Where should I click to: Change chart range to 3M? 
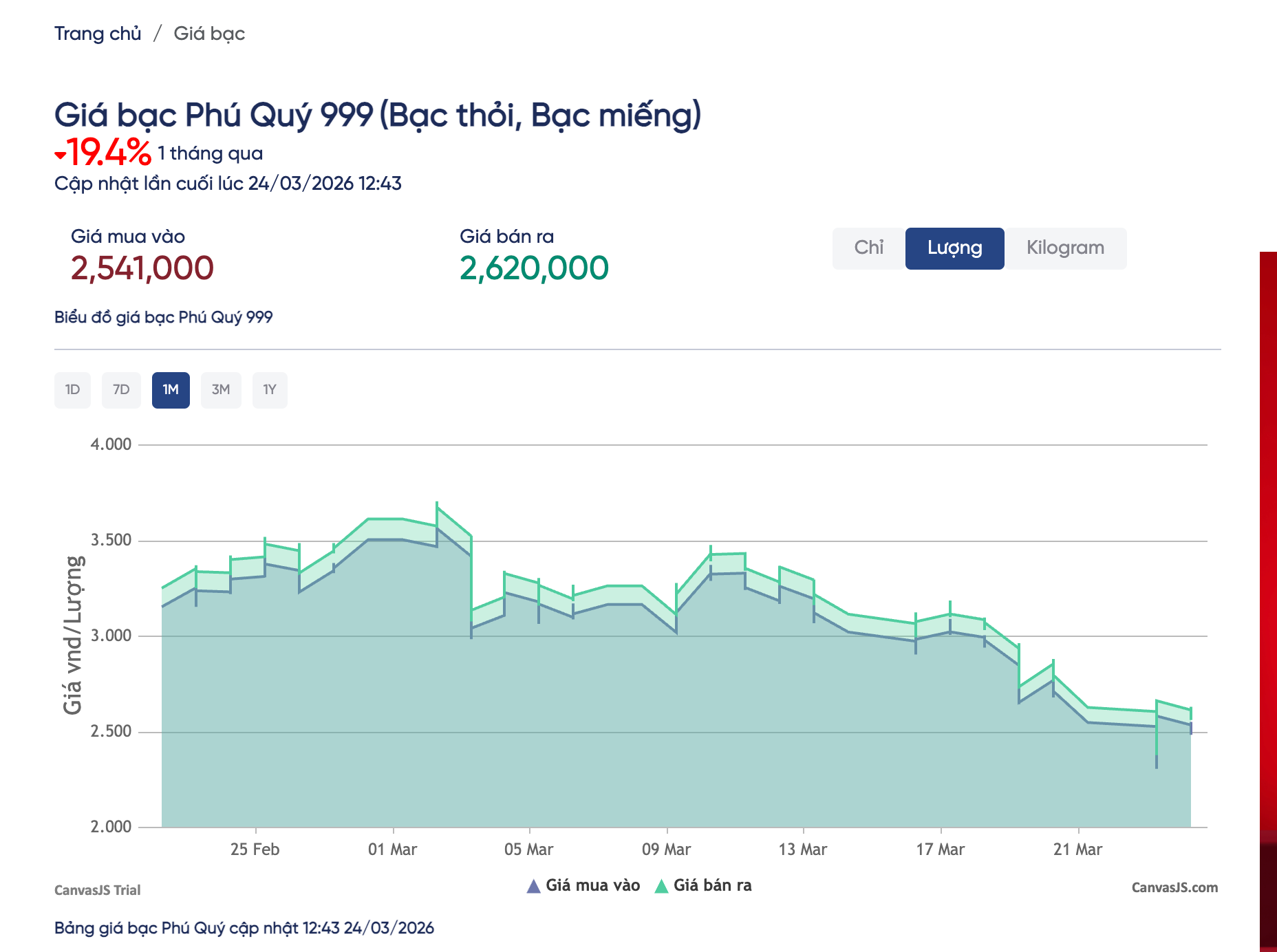(220, 390)
